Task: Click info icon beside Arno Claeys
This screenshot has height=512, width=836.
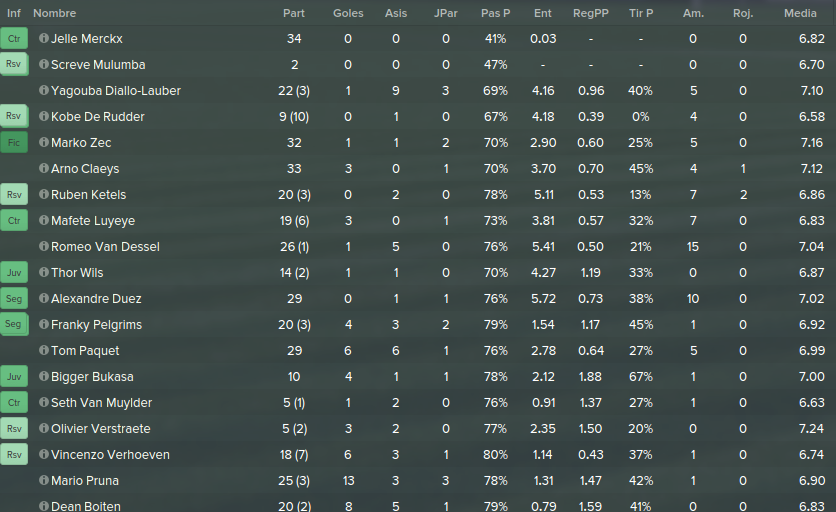Action: [x=43, y=169]
